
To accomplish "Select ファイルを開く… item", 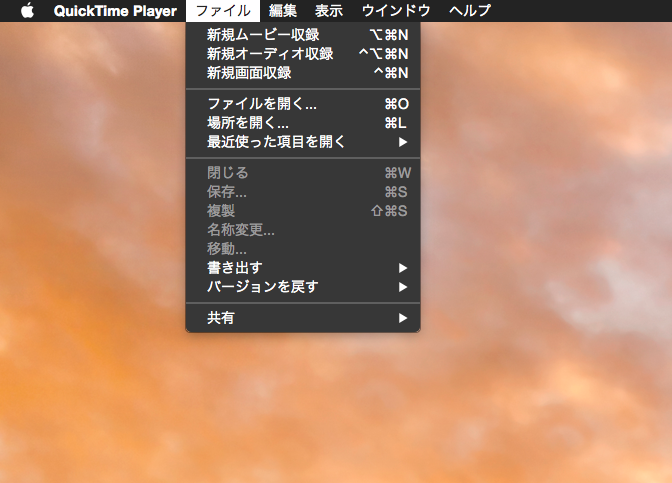I will click(x=303, y=104).
